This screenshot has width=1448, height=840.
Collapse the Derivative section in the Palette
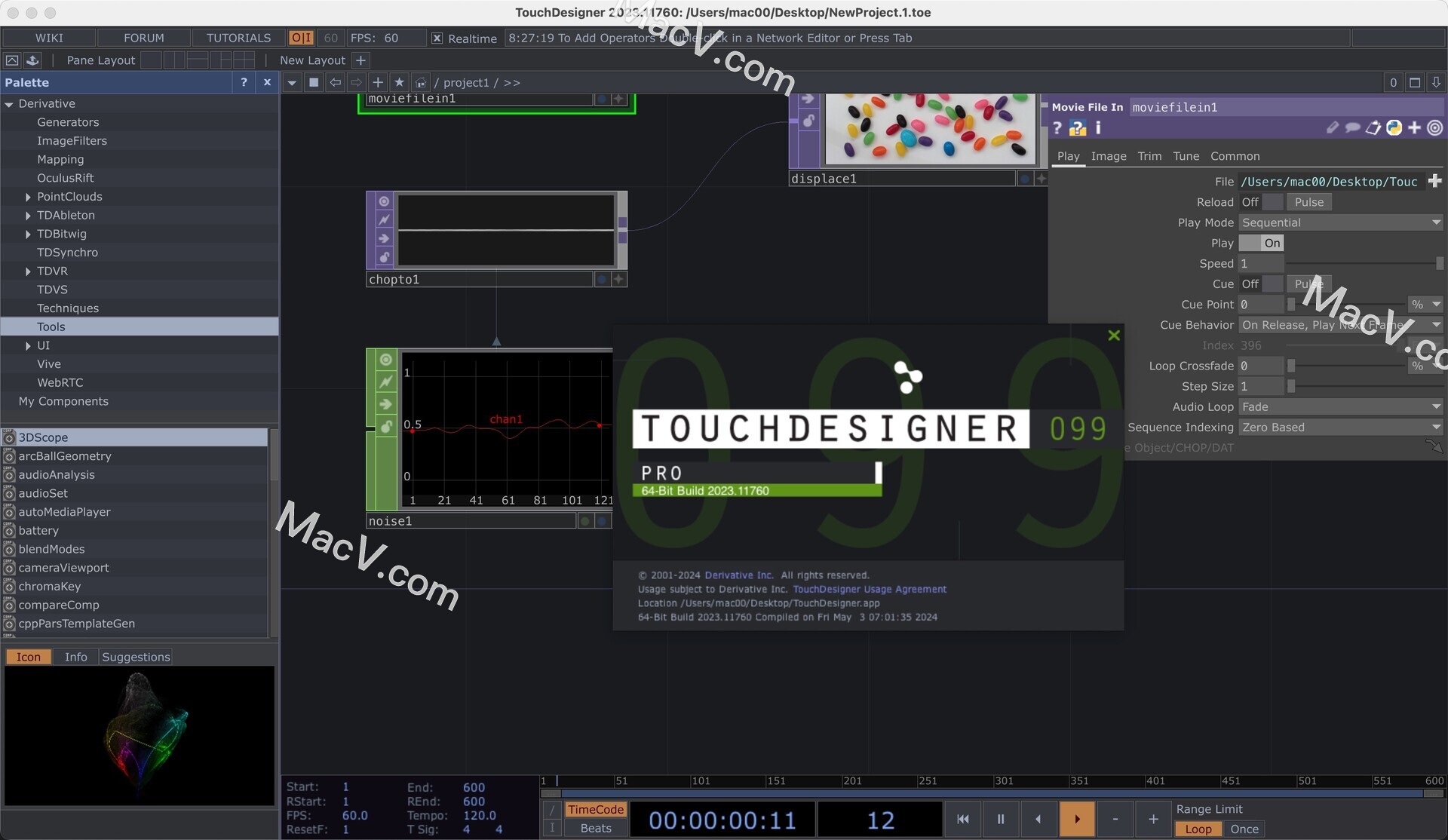click(9, 103)
